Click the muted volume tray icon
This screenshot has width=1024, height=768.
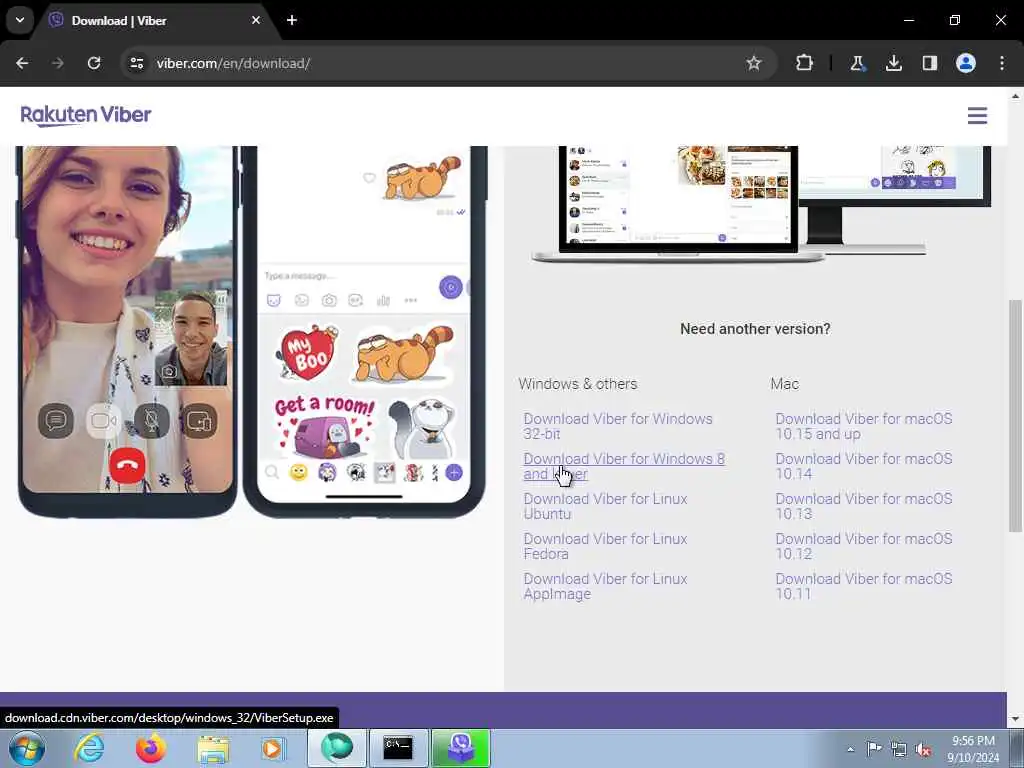point(923,749)
